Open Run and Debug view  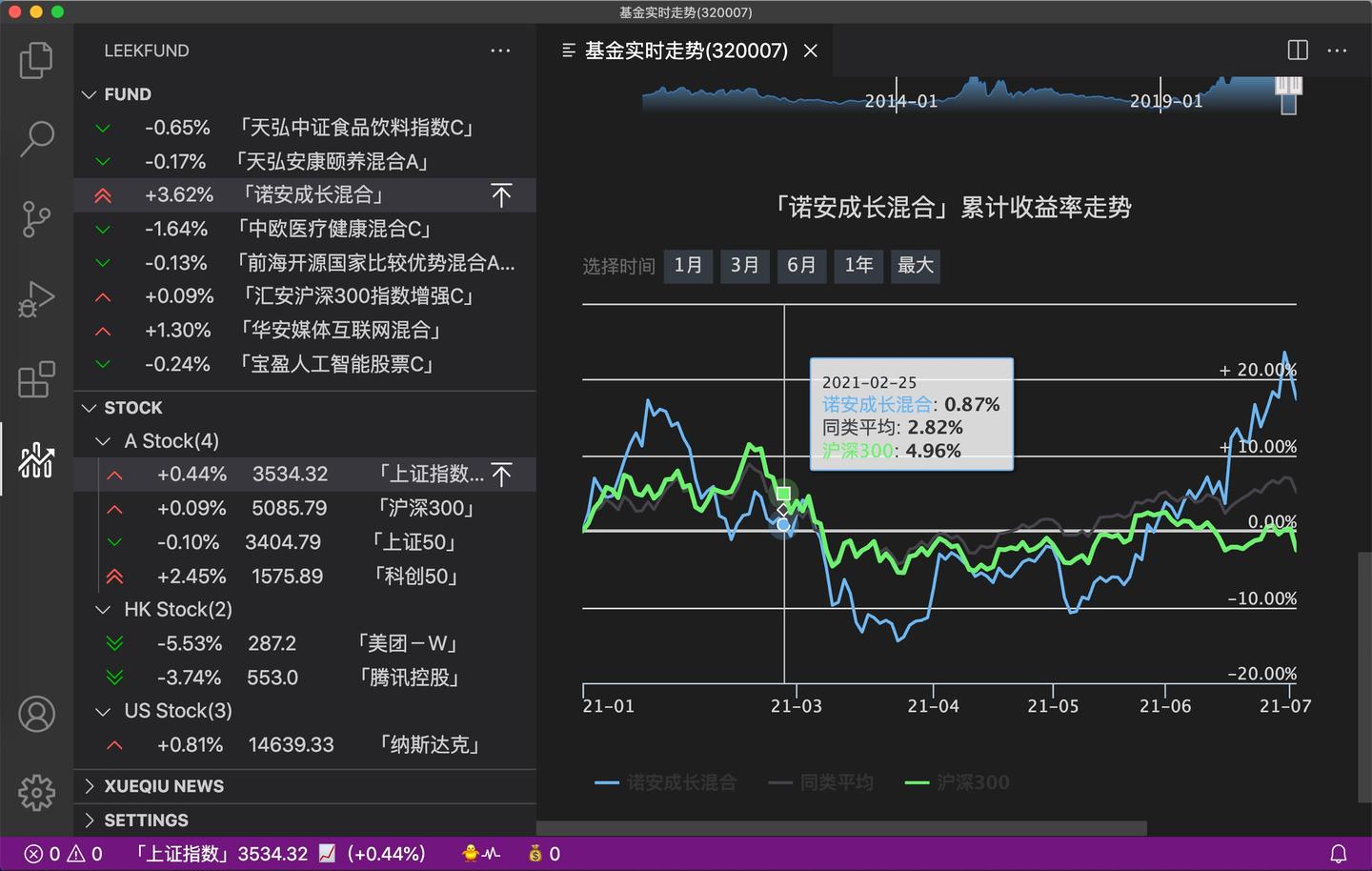click(x=36, y=299)
